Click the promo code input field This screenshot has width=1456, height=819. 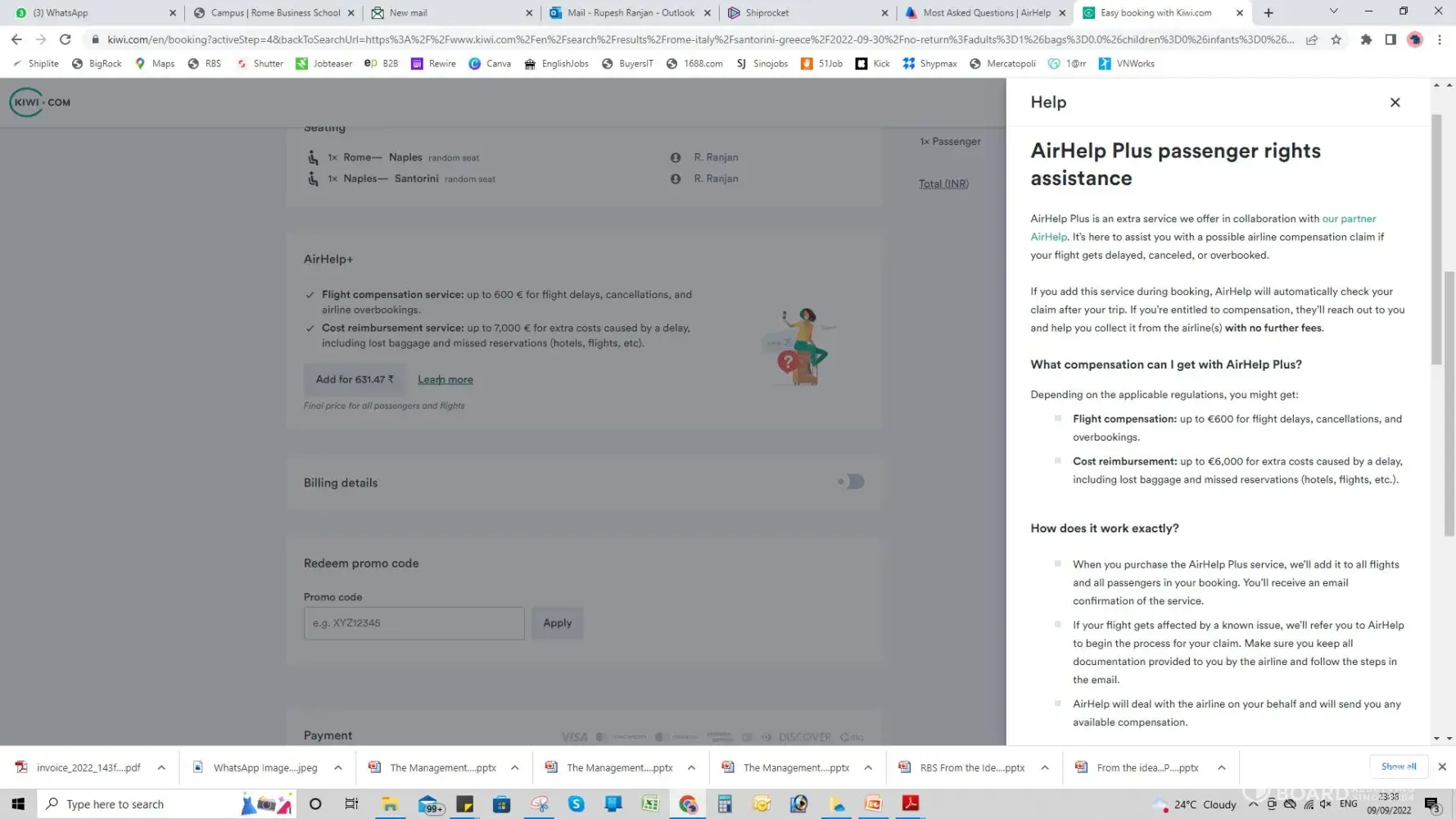tap(414, 623)
